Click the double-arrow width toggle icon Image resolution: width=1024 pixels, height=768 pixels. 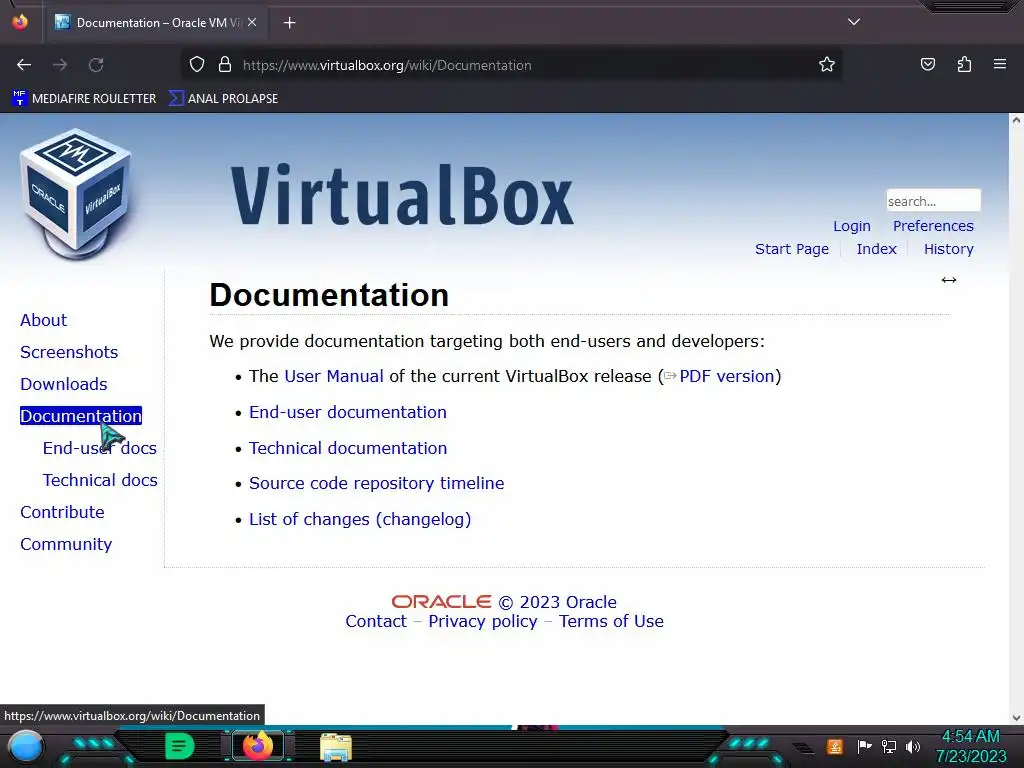click(948, 280)
